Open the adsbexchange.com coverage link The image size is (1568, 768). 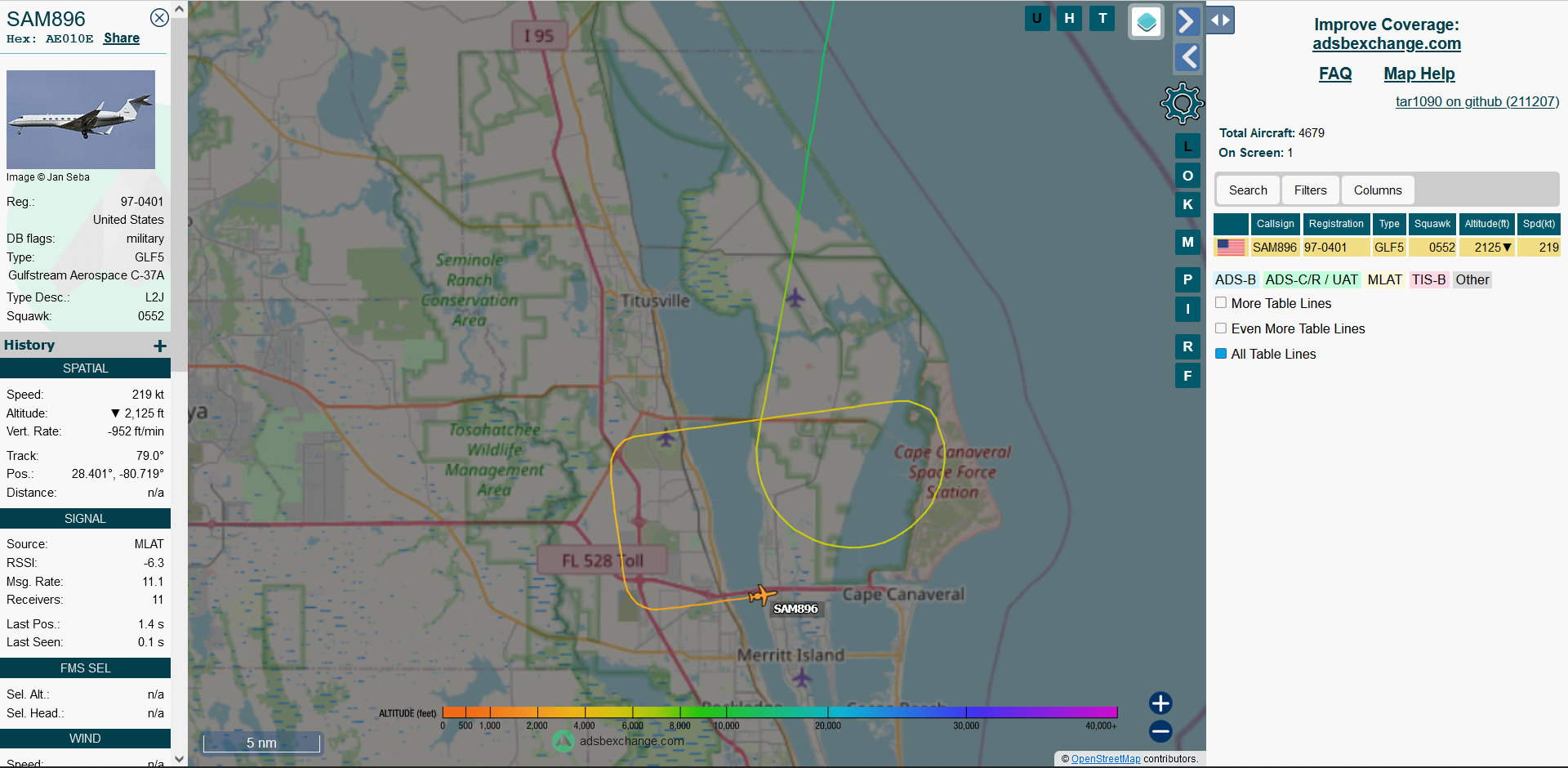(x=1387, y=44)
